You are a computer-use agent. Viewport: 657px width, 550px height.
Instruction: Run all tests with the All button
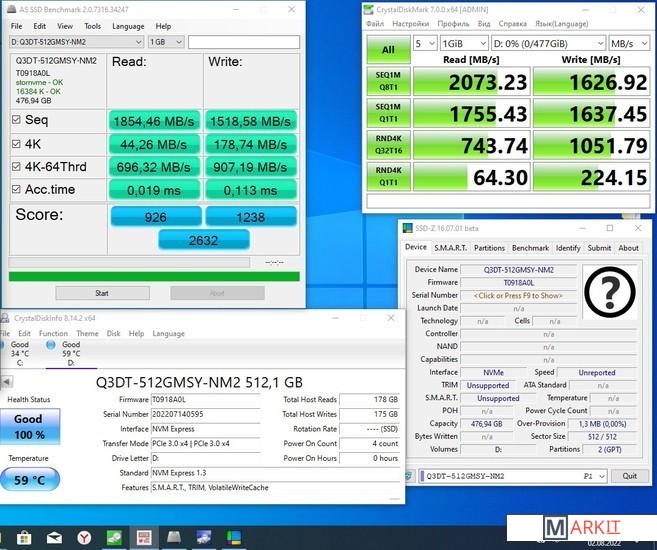pos(387,49)
